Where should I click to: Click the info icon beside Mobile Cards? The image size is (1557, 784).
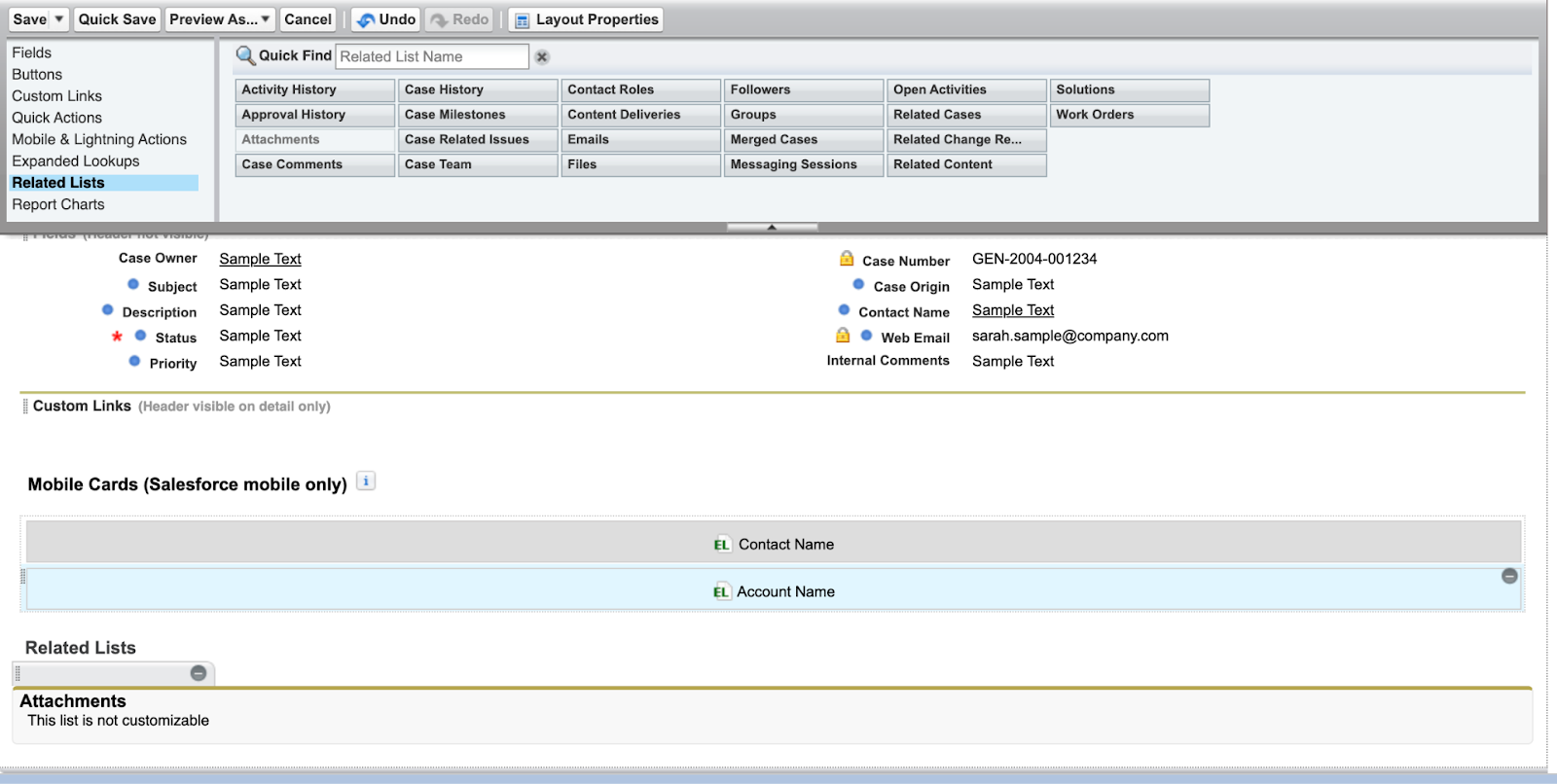pyautogui.click(x=366, y=481)
